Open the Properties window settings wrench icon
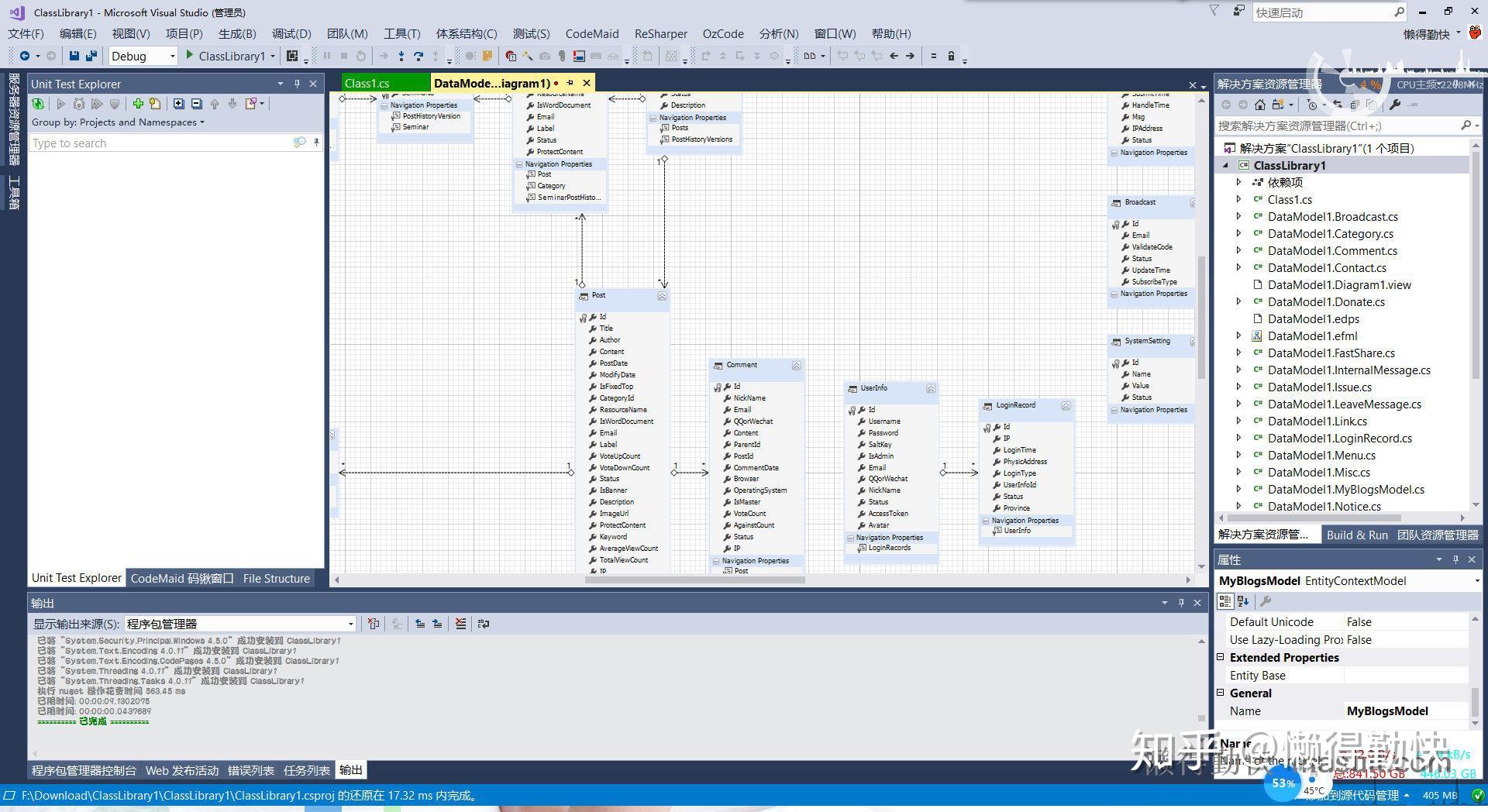The width and height of the screenshot is (1488, 812). pyautogui.click(x=1266, y=601)
